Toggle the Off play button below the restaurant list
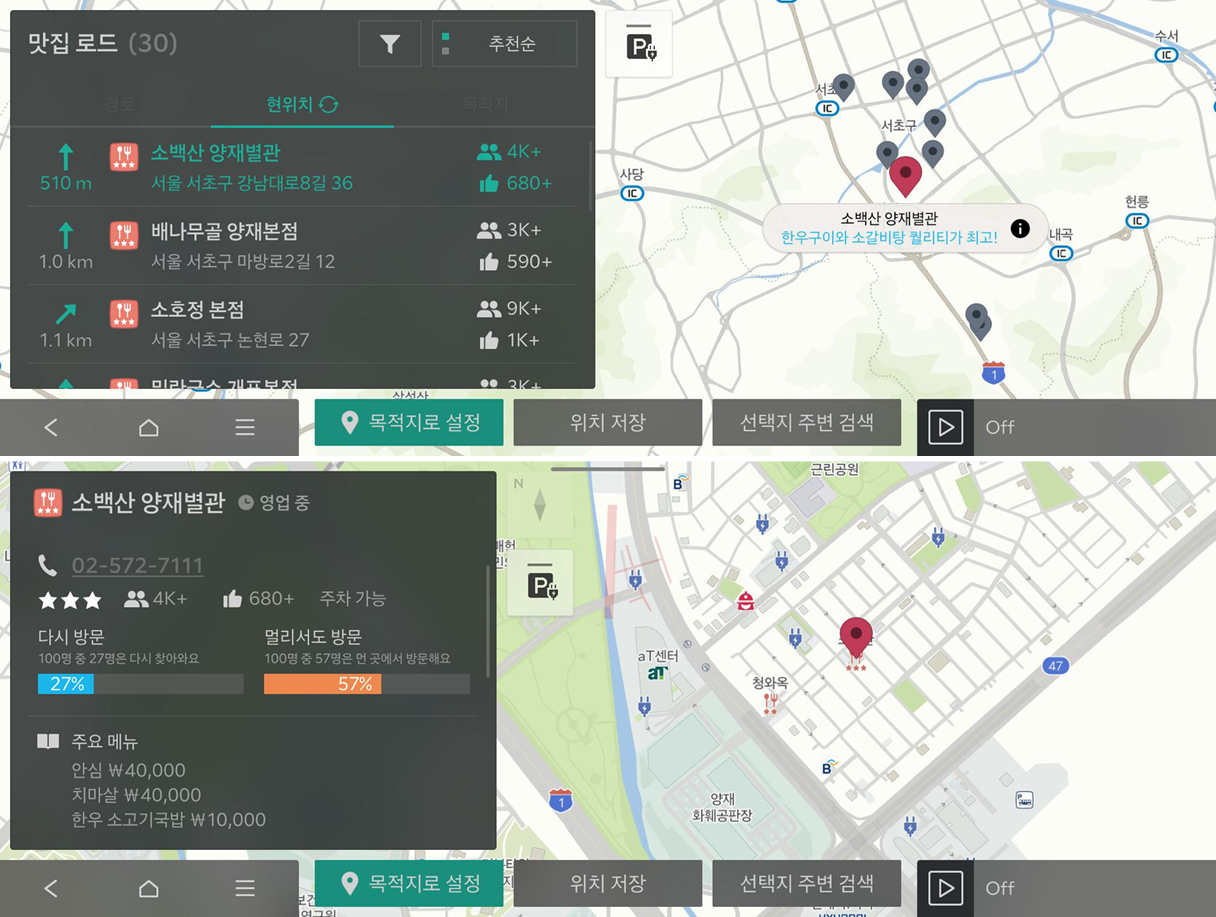Image resolution: width=1216 pixels, height=917 pixels. pyautogui.click(x=945, y=427)
